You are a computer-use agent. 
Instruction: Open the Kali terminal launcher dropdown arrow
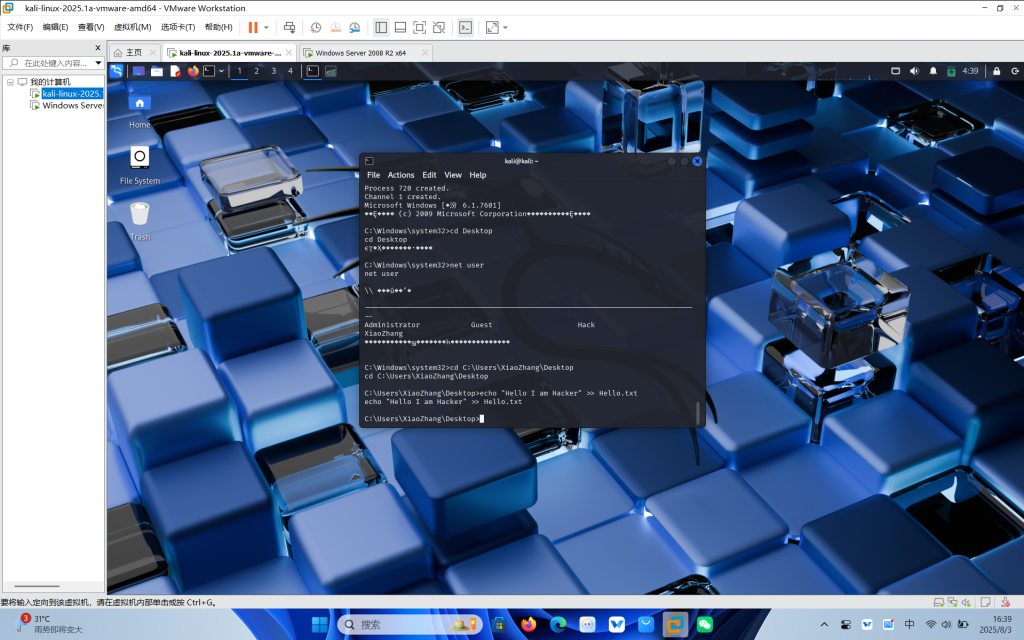coord(221,71)
